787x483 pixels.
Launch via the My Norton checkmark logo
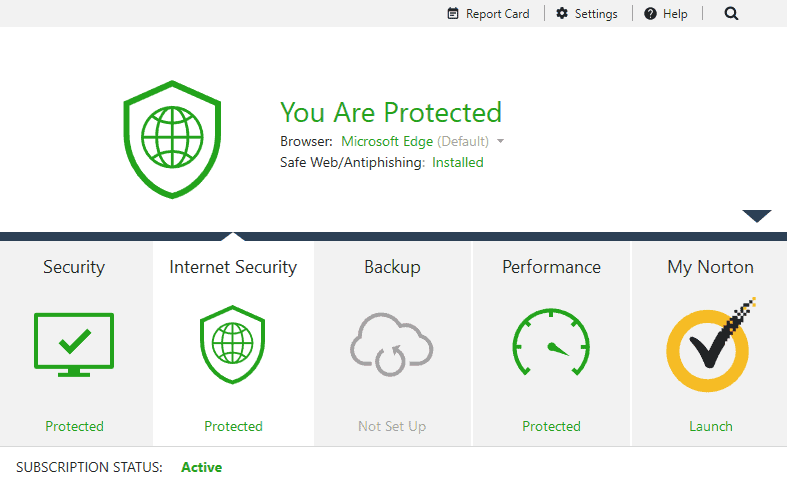[x=710, y=345]
